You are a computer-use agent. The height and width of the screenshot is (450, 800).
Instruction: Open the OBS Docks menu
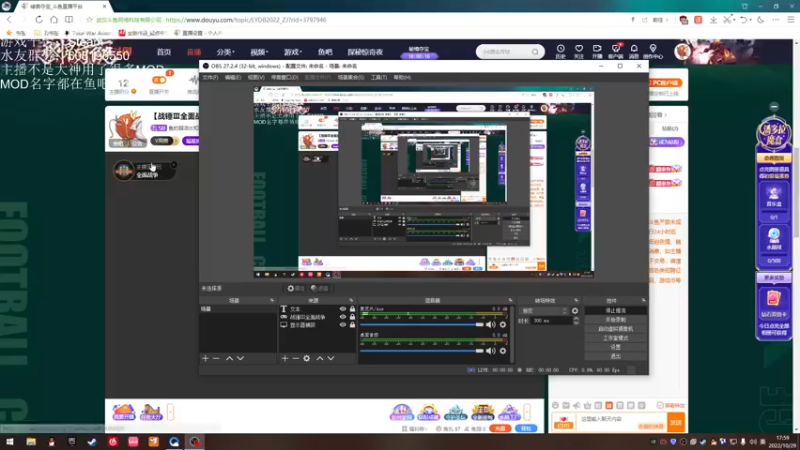[285, 78]
